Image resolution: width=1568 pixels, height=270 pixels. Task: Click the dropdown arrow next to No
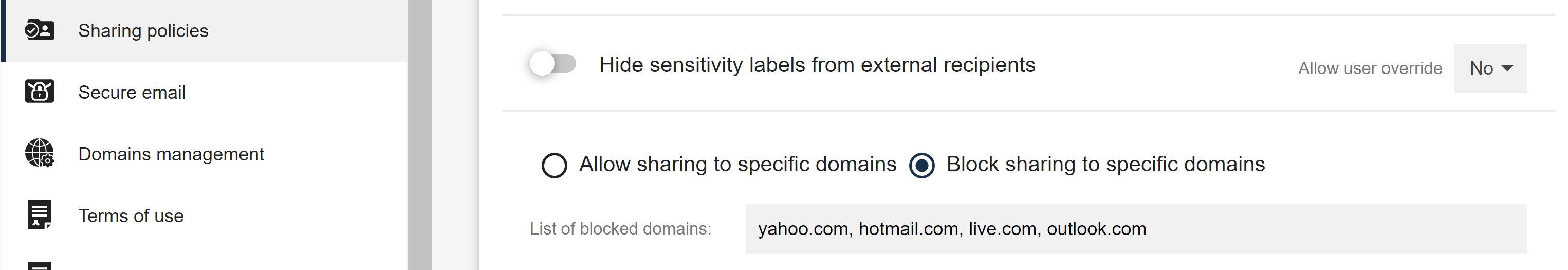point(1508,68)
